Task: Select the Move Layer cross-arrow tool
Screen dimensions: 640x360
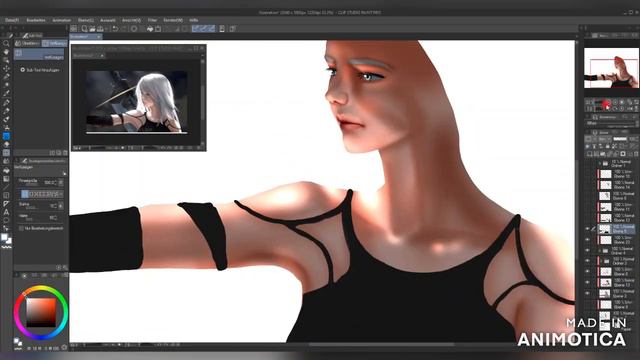Action: [6, 69]
